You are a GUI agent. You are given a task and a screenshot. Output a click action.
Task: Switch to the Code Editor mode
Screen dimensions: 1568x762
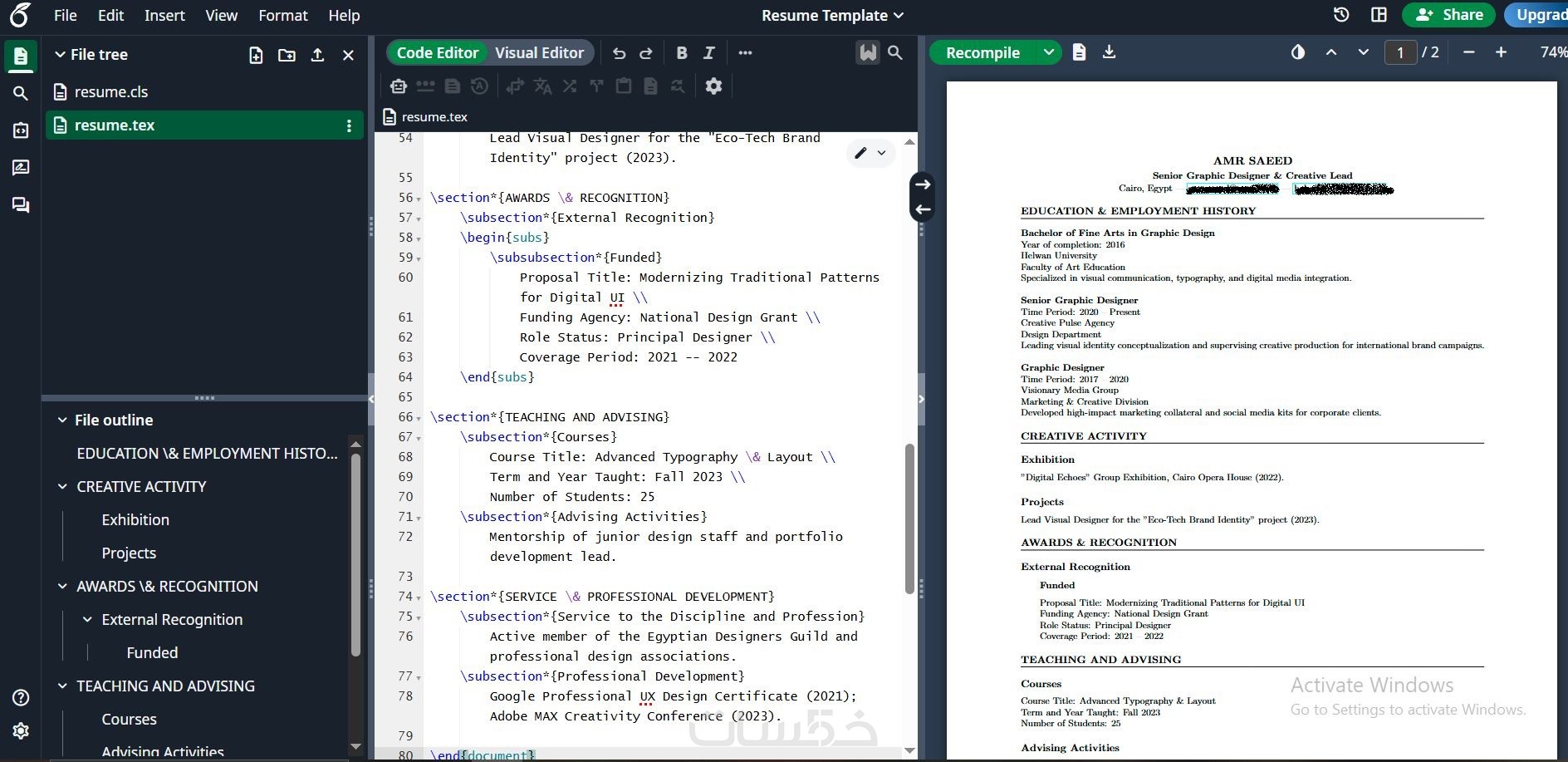[438, 53]
